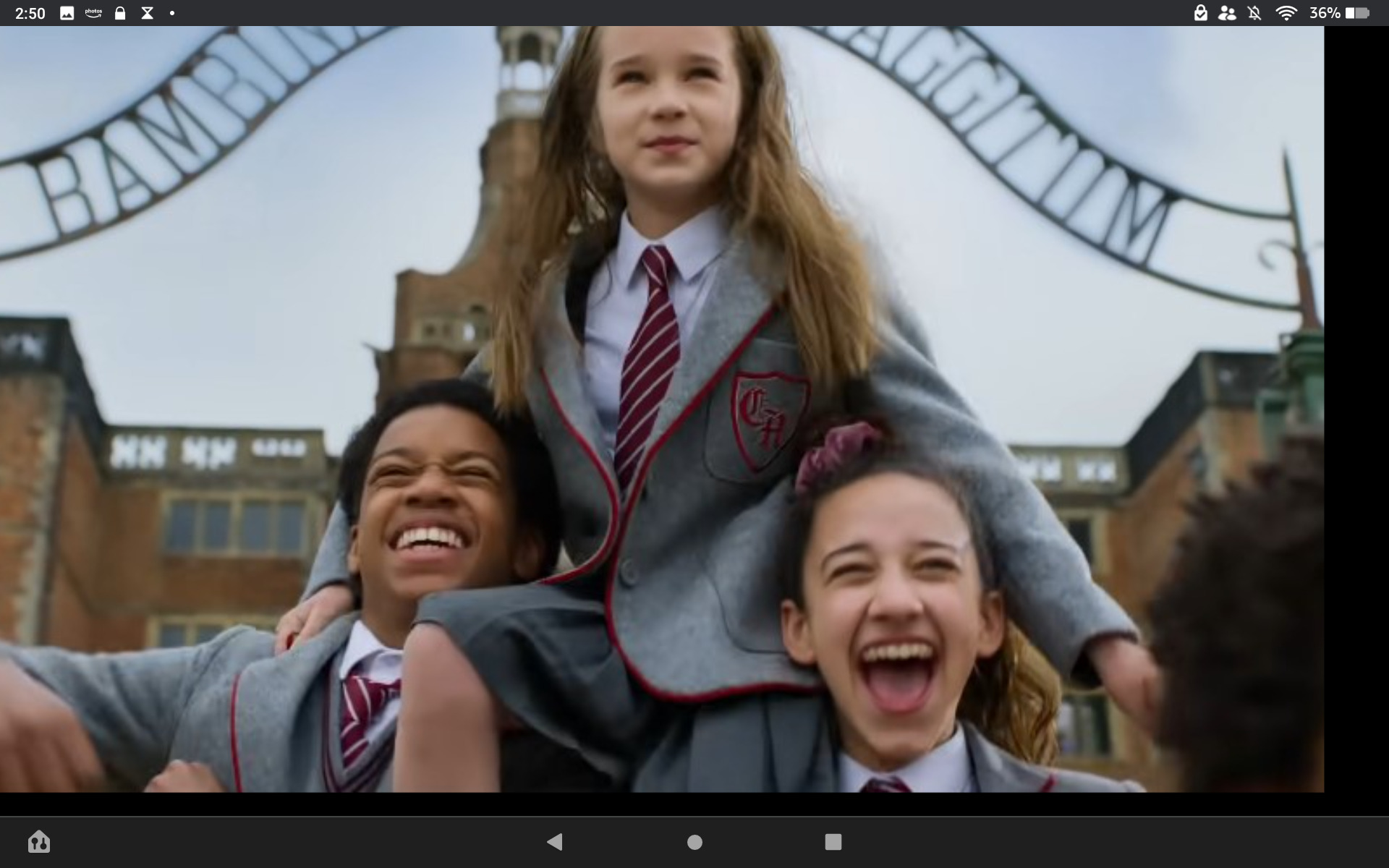
Task: Tap the hourglass notification icon
Action: click(x=147, y=13)
